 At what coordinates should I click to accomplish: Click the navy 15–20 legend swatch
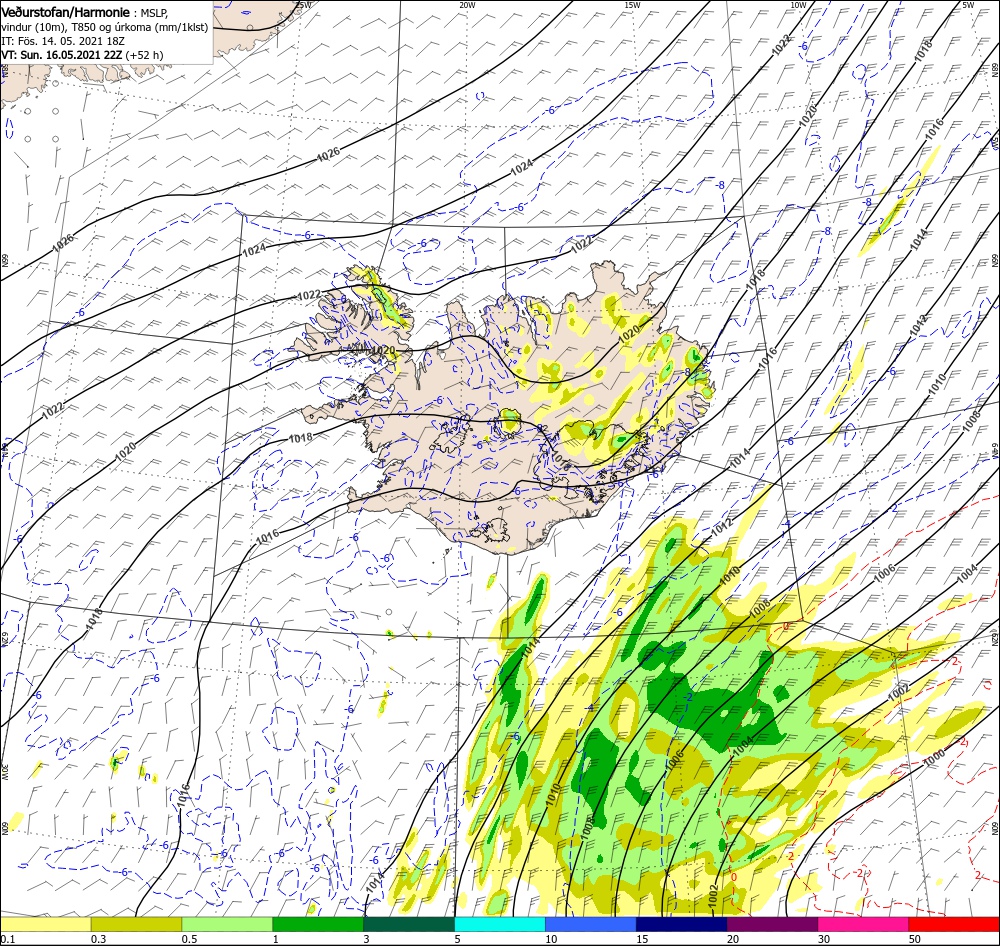[682, 924]
